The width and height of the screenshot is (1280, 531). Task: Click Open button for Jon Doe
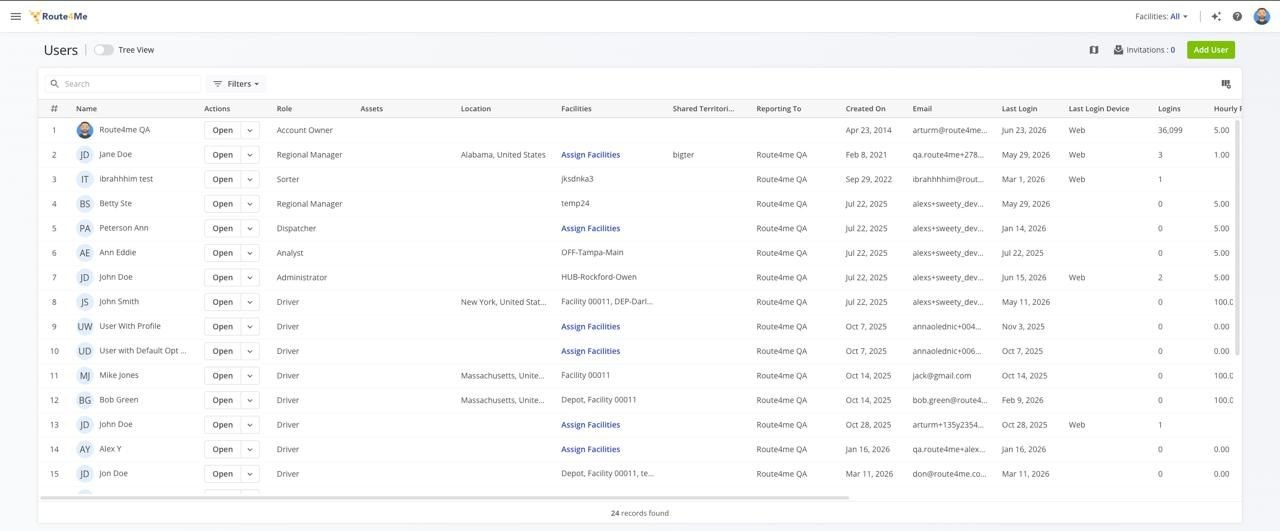click(222, 474)
